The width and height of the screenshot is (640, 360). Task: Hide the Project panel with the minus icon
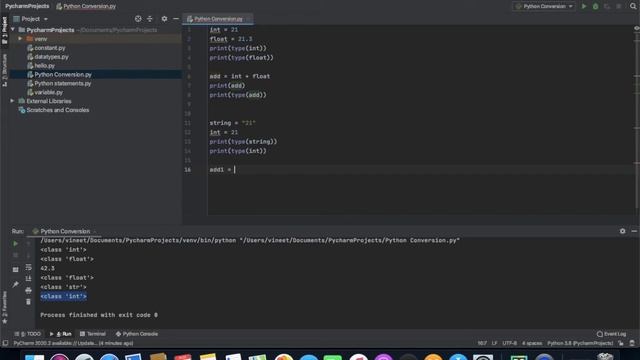pos(176,19)
